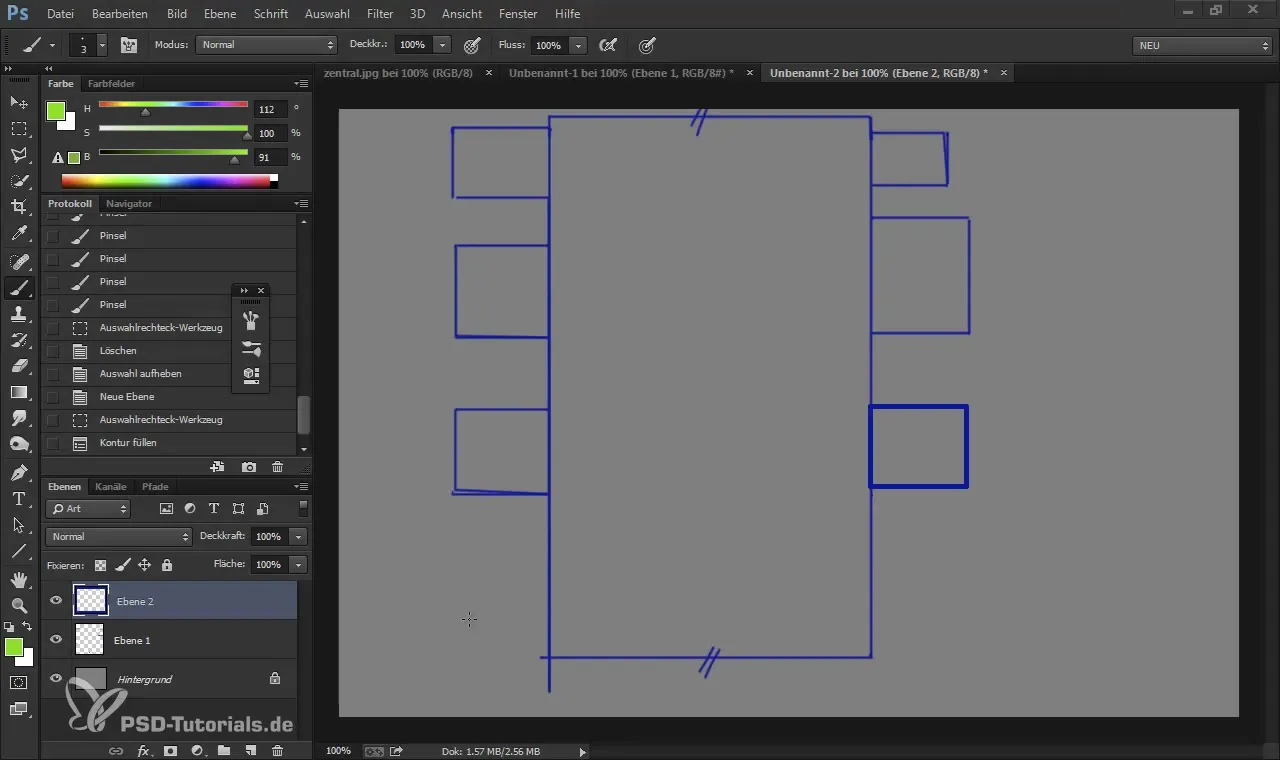
Task: Toggle lock transparent pixels next to Fixieren
Action: pos(100,565)
